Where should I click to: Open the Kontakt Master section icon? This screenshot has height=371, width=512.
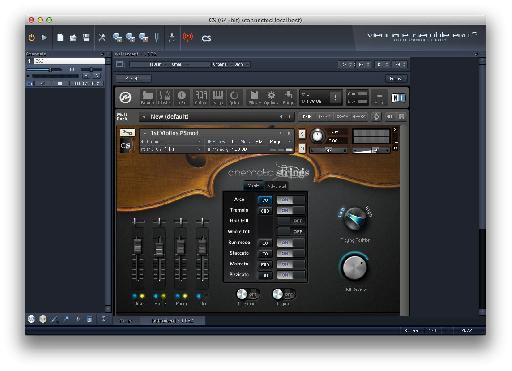(164, 97)
